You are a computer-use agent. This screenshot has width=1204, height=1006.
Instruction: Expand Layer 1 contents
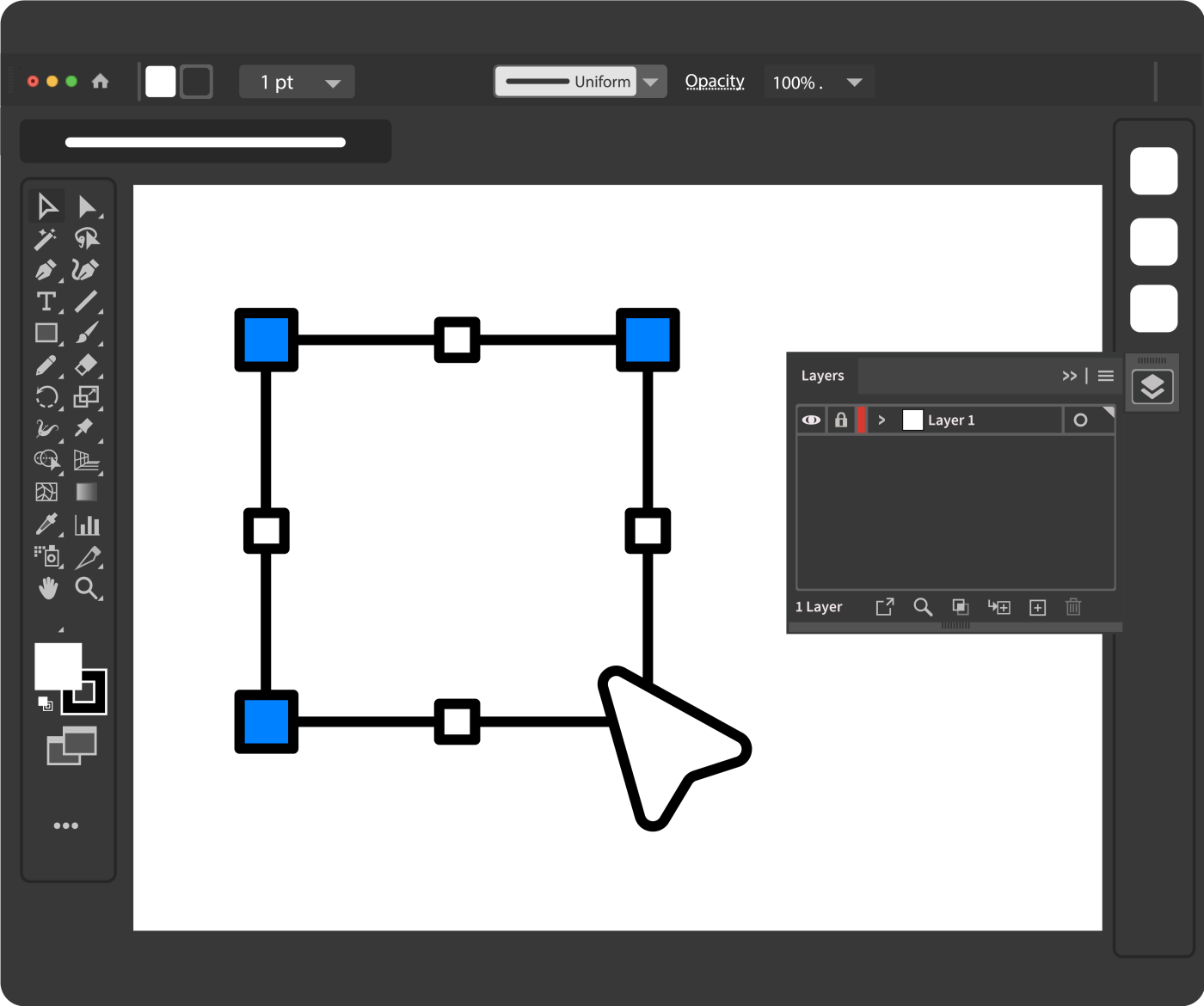(882, 420)
